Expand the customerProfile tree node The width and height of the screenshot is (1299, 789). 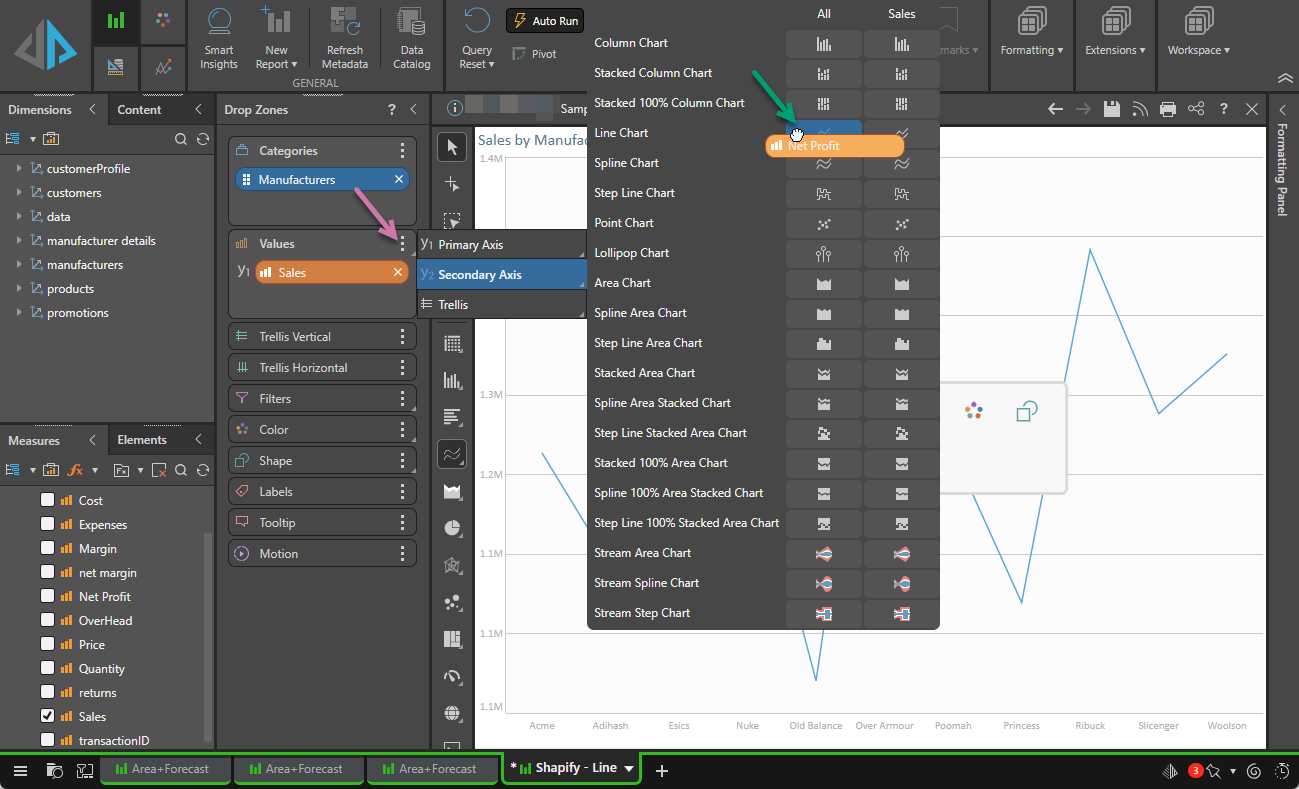(x=19, y=169)
